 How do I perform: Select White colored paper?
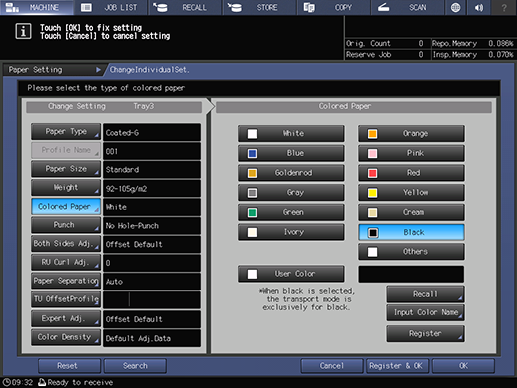point(291,133)
